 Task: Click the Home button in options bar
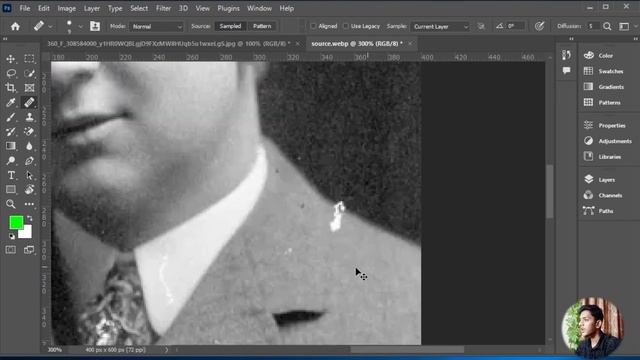pos(15,27)
